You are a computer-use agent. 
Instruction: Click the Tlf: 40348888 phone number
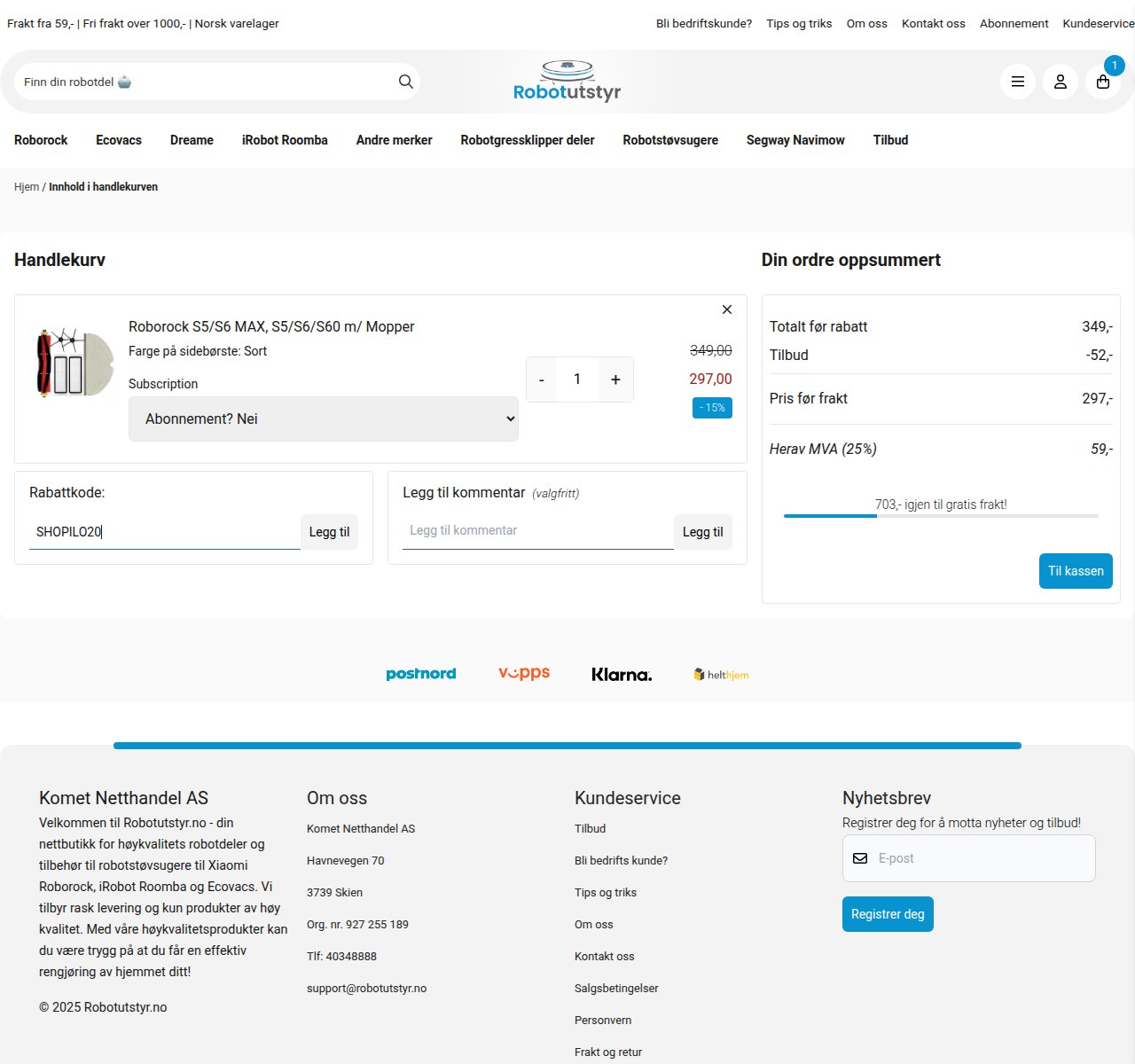click(x=341, y=957)
